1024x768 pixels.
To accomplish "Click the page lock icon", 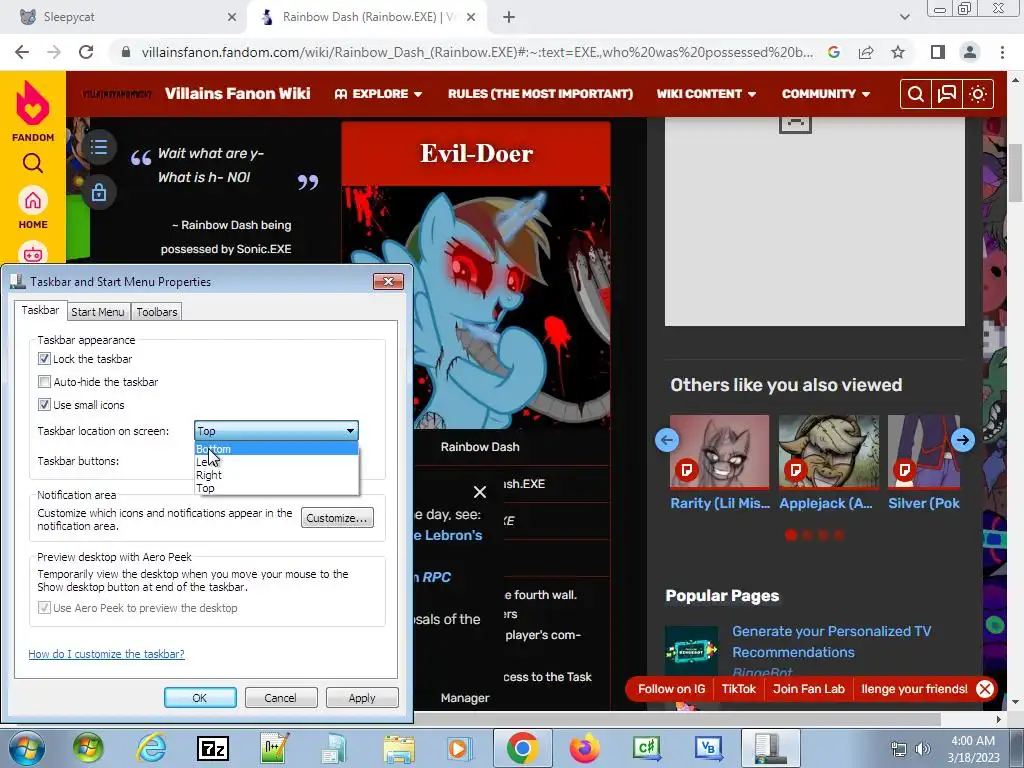I will click(x=99, y=192).
